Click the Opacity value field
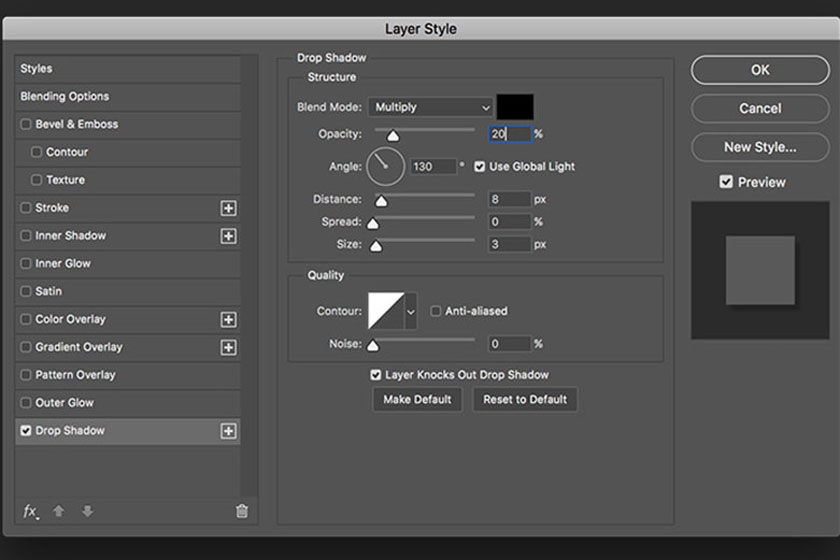Viewport: 840px width, 560px height. tap(509, 134)
